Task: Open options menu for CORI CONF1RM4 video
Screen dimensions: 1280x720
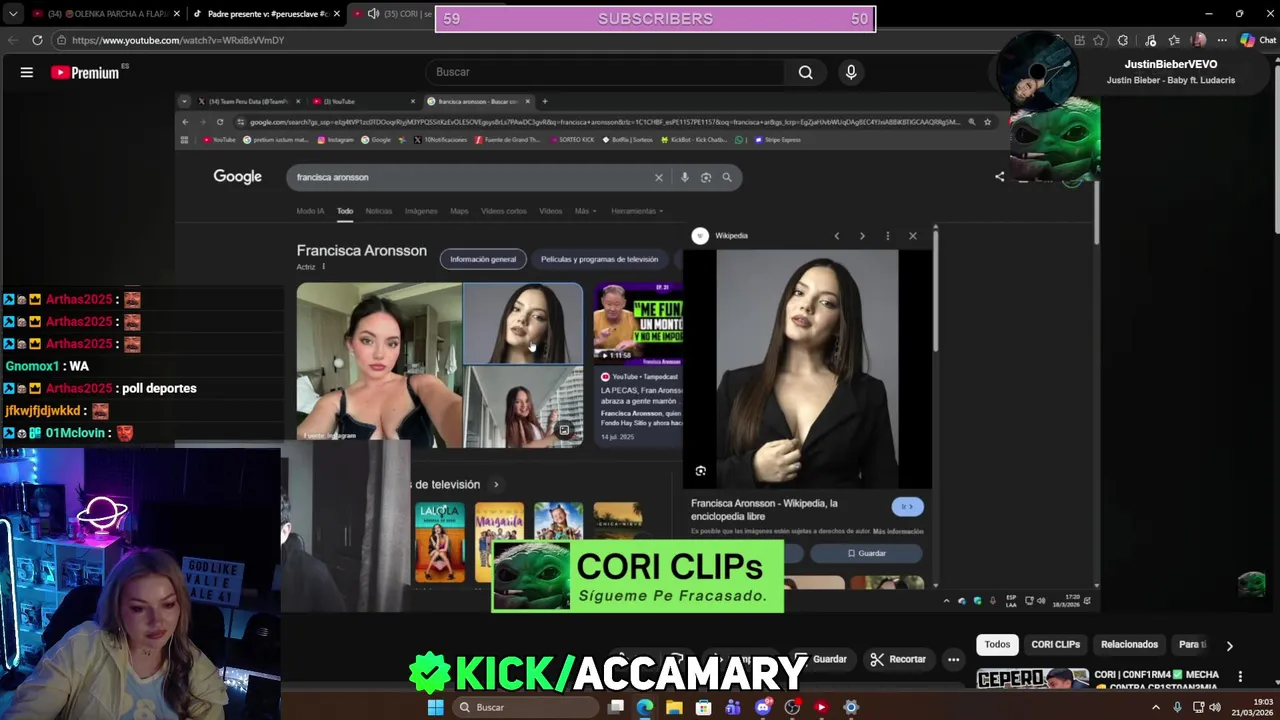Action: pyautogui.click(x=1240, y=677)
